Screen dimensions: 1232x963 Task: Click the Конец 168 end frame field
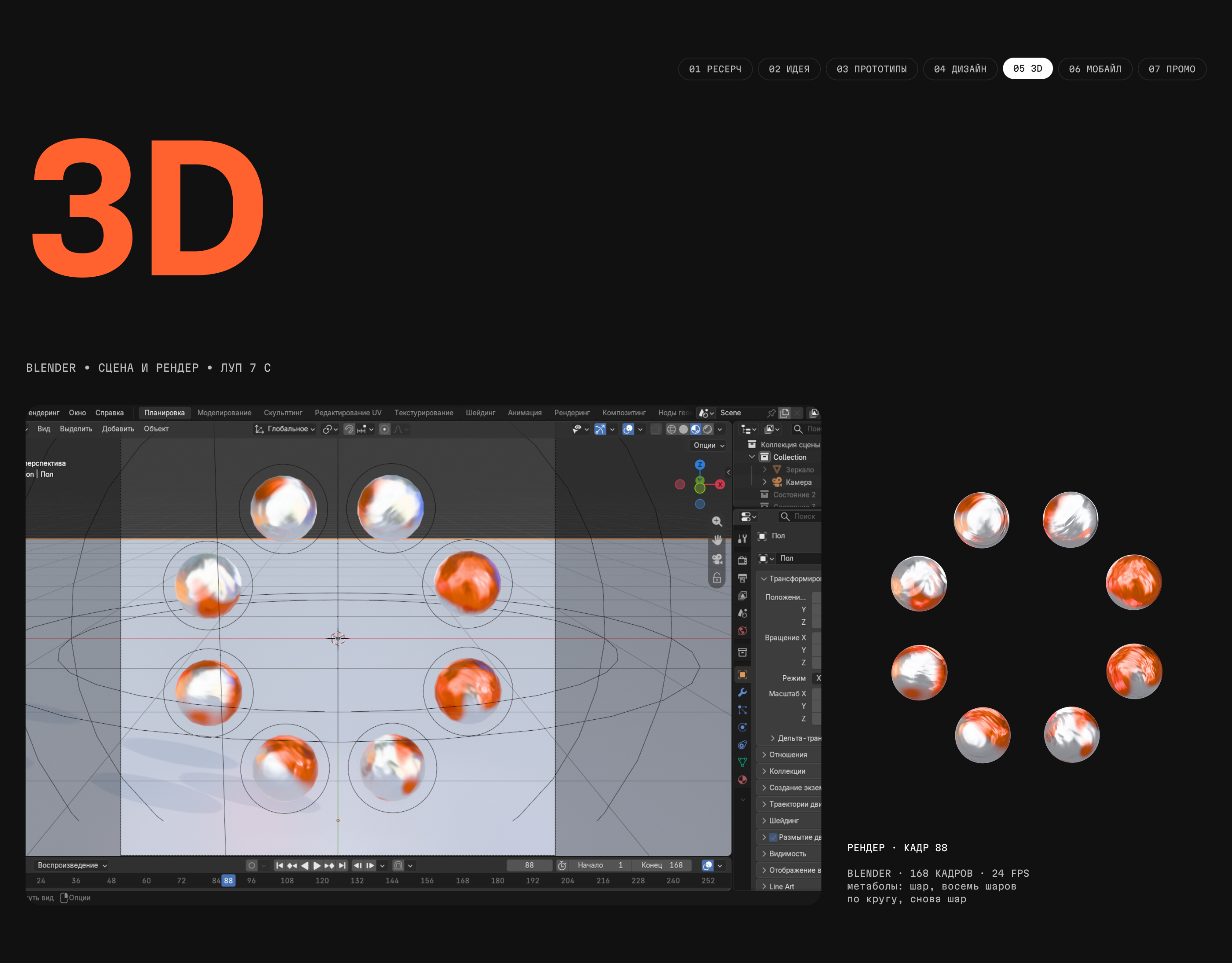(x=662, y=865)
